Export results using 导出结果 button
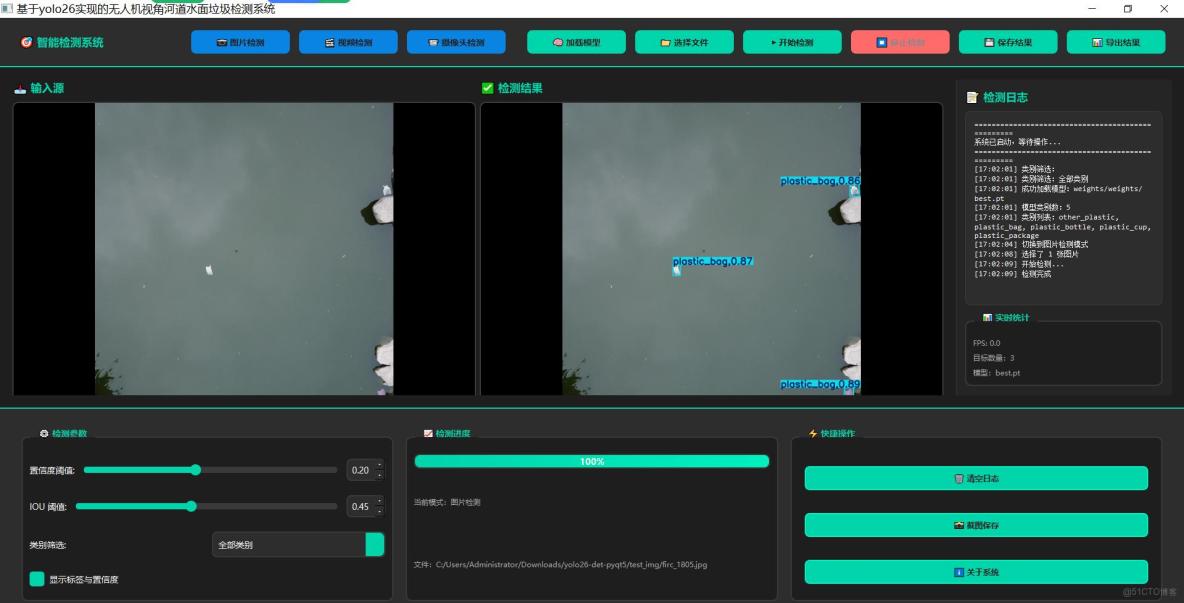This screenshot has width=1184, height=603. 1115,42
